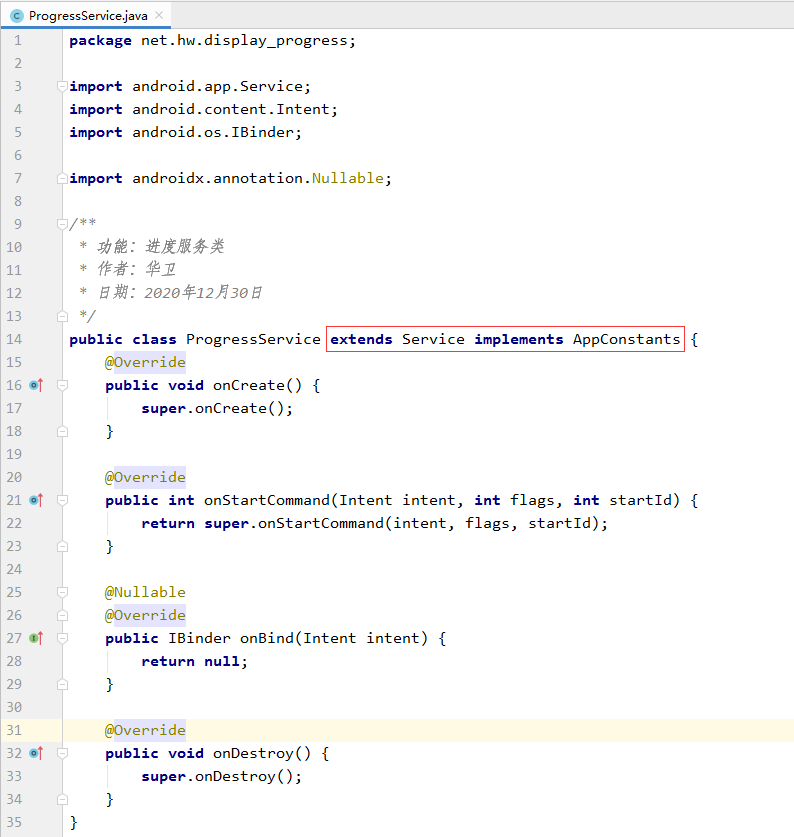794x837 pixels.
Task: Click 'return null;' on line 28
Action: [194, 661]
